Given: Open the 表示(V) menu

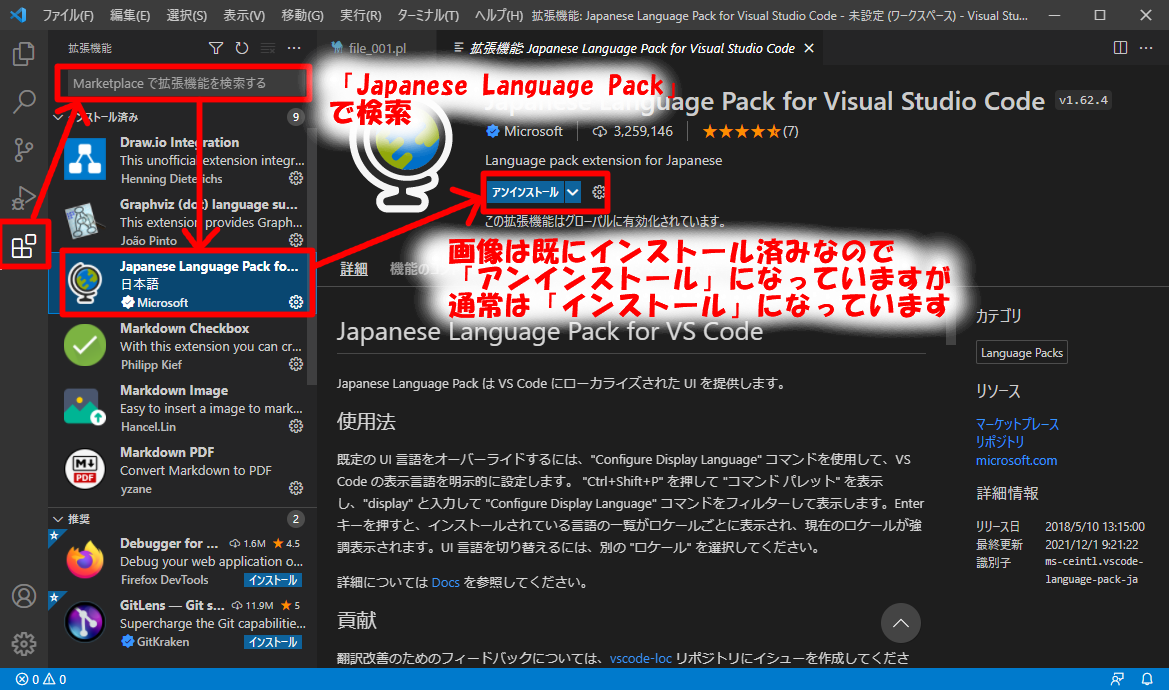Looking at the screenshot, I should click(244, 15).
